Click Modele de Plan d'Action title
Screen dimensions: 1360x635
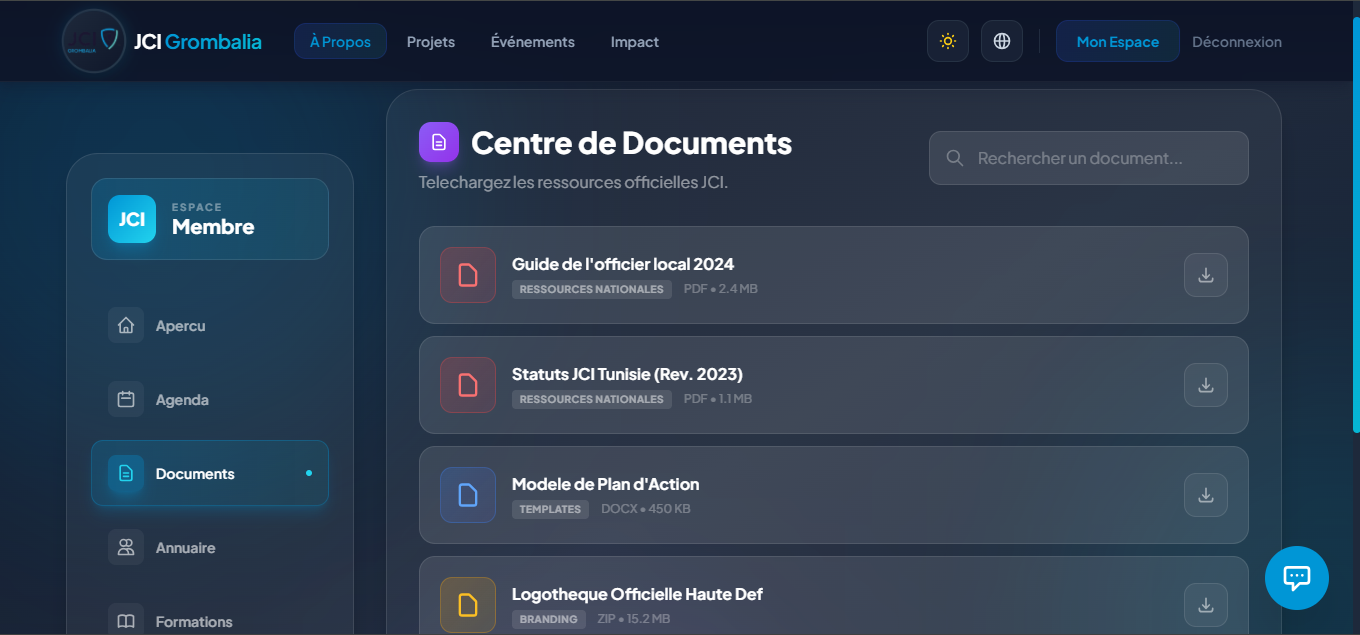click(606, 485)
